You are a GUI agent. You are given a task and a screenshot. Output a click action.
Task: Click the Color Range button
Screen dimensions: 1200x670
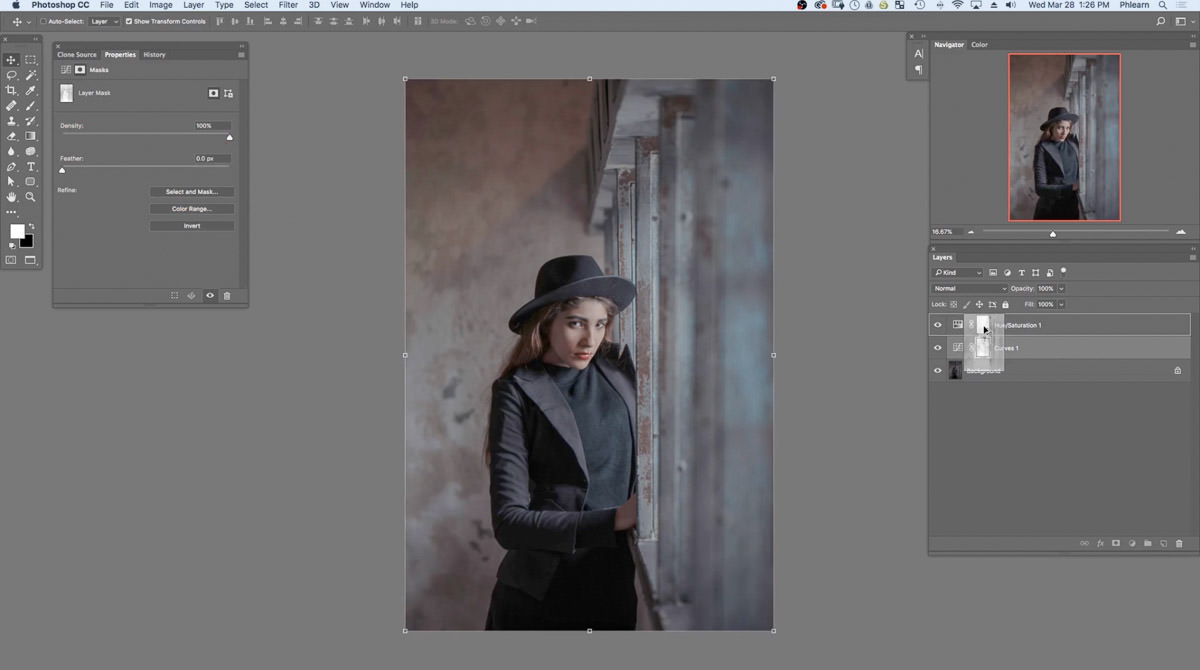pyautogui.click(x=192, y=209)
